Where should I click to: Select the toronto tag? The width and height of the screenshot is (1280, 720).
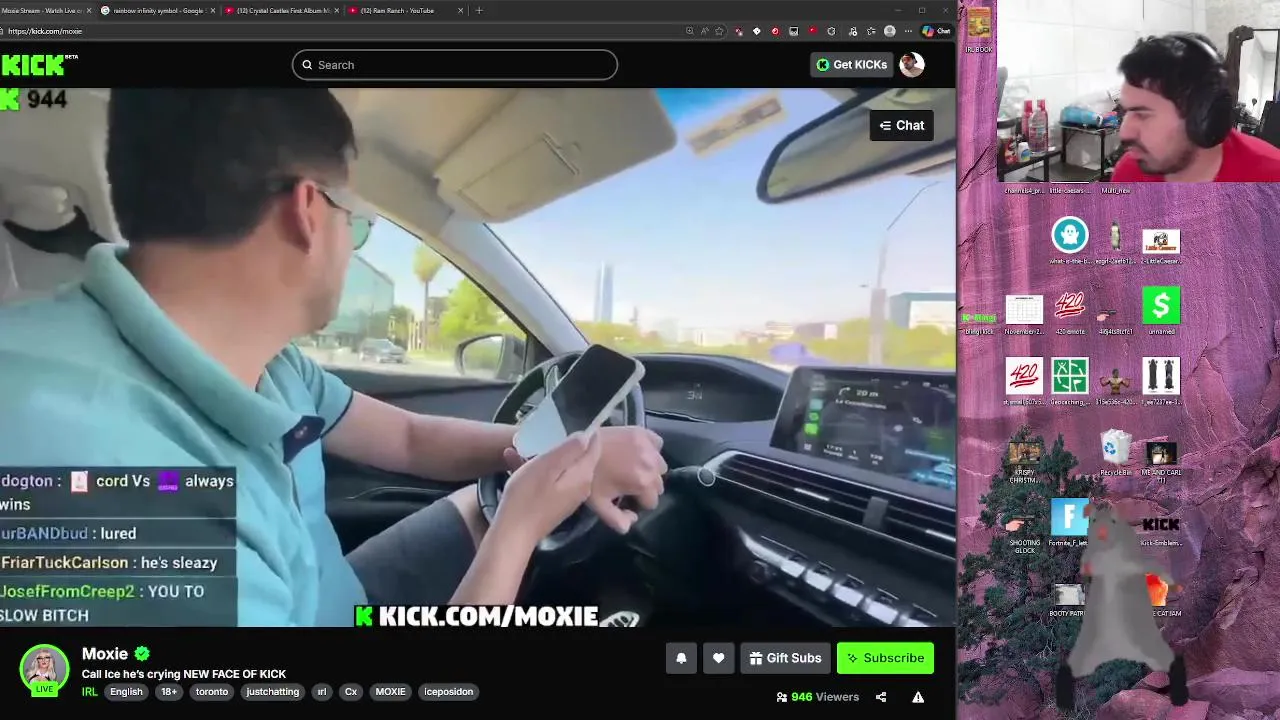click(212, 692)
